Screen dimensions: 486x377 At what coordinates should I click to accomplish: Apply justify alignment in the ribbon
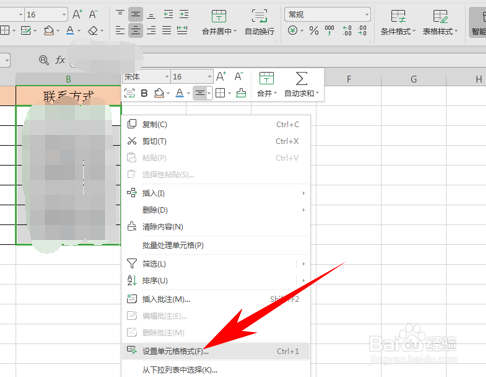(x=167, y=31)
